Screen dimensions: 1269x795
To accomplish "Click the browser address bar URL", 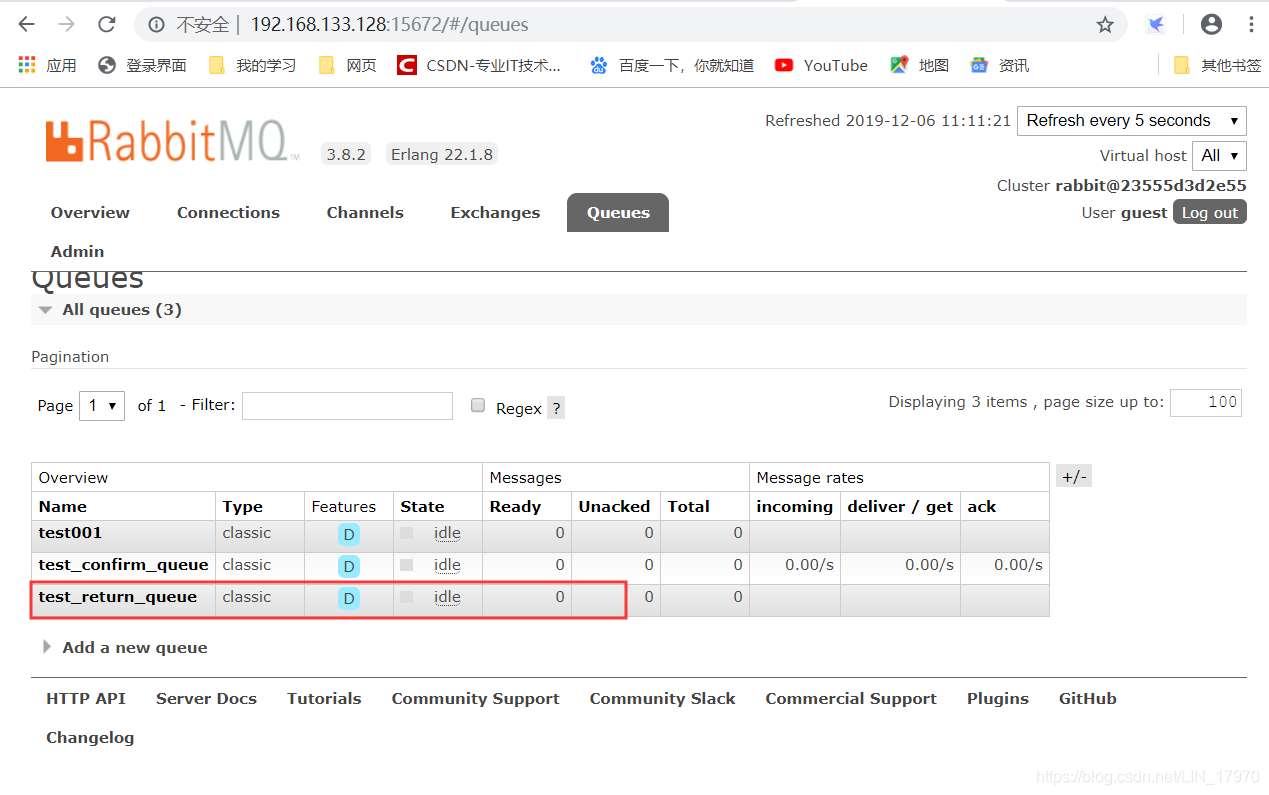I will coord(389,25).
